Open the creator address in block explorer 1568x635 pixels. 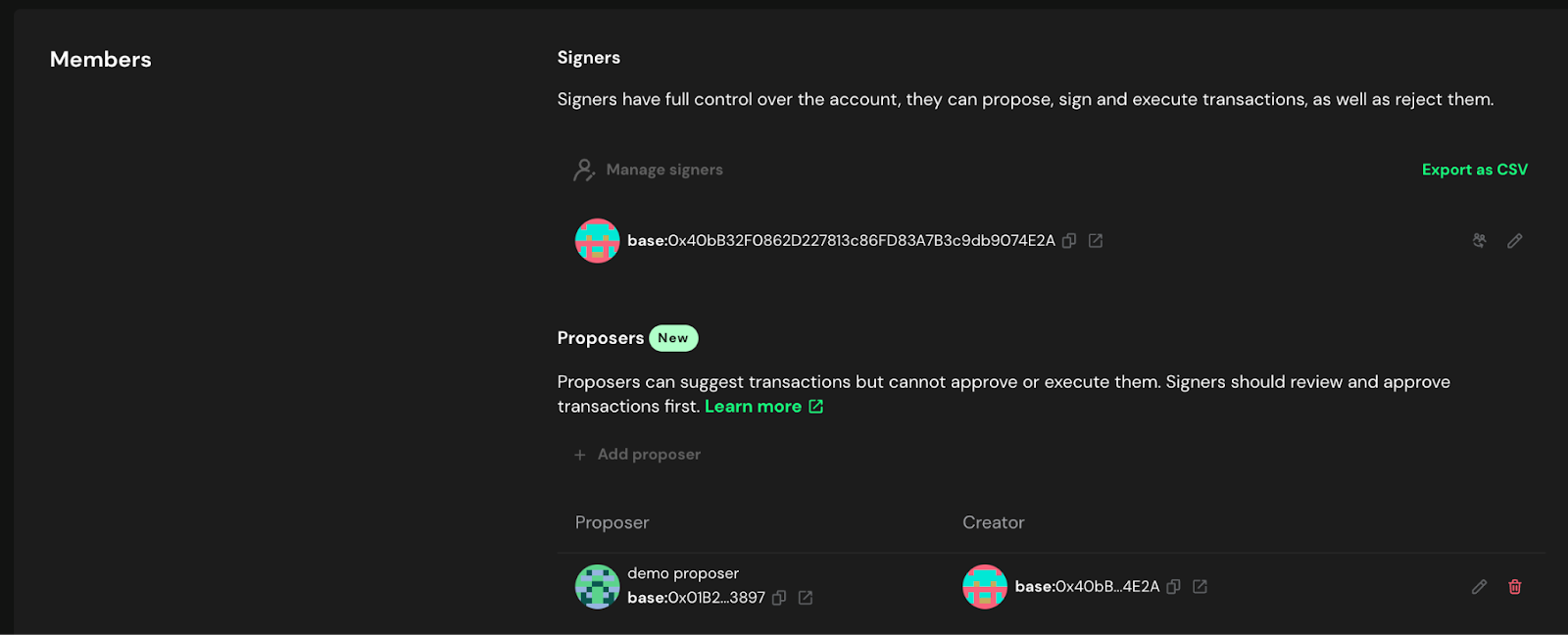click(1200, 586)
